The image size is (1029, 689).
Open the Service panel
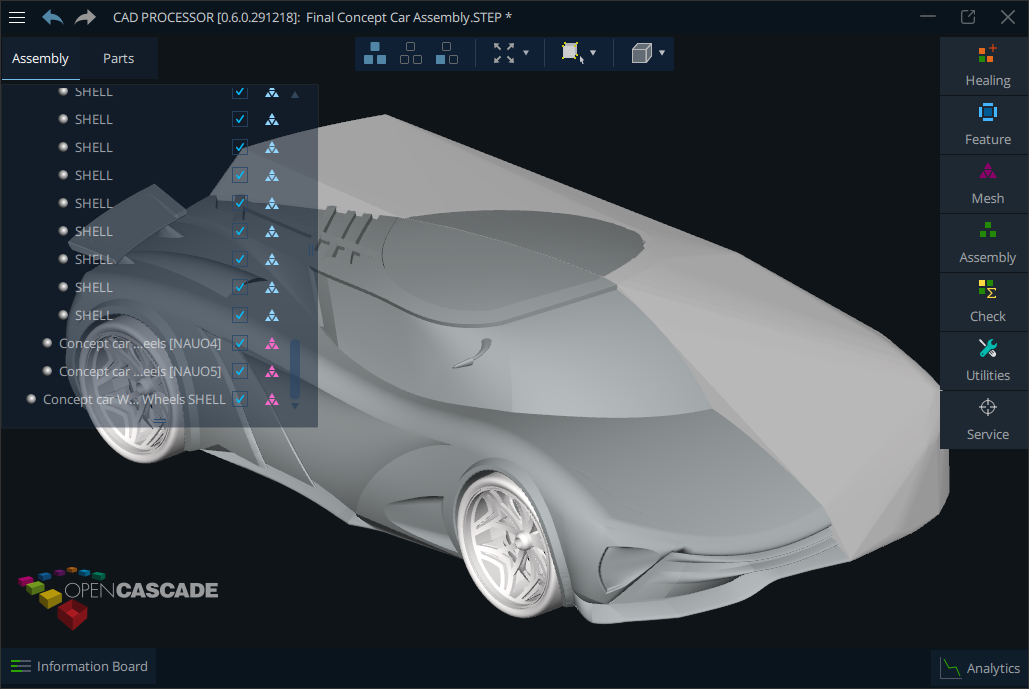[987, 420]
